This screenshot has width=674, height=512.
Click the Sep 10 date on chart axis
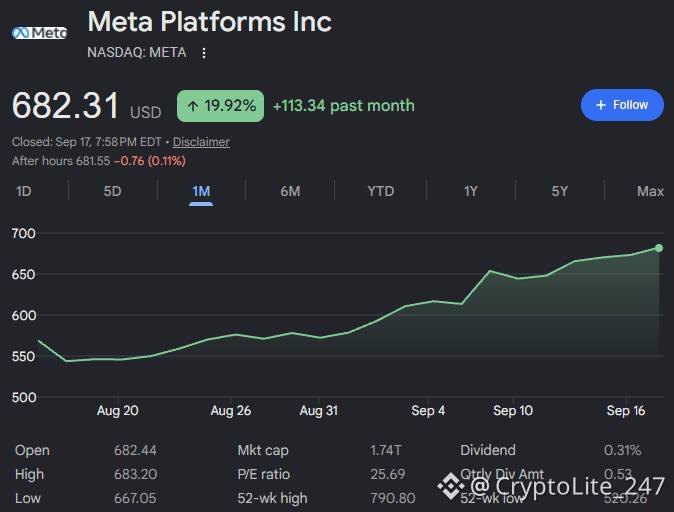click(513, 411)
